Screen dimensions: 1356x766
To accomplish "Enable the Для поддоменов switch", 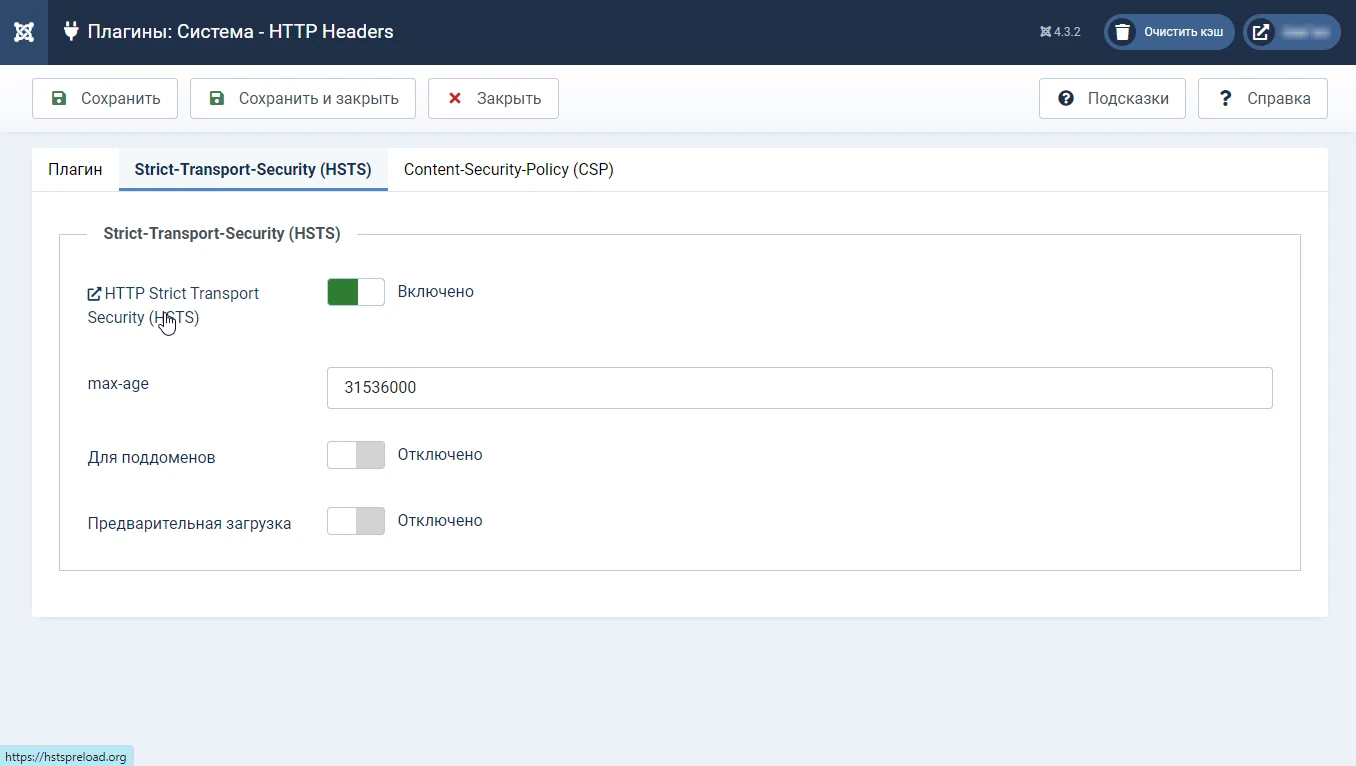I will [356, 455].
